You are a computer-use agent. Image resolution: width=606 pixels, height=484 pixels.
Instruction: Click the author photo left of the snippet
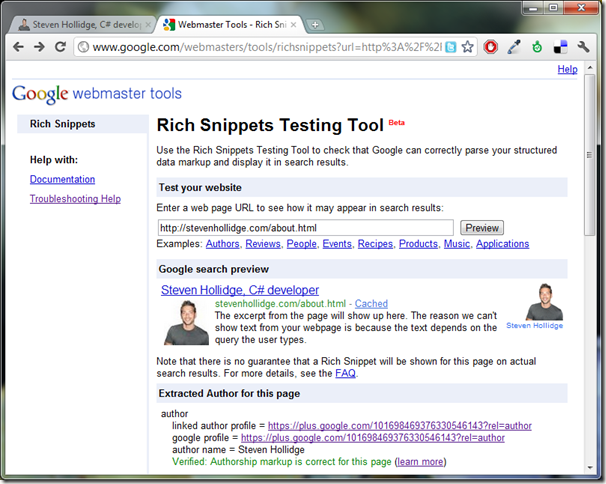(x=186, y=322)
